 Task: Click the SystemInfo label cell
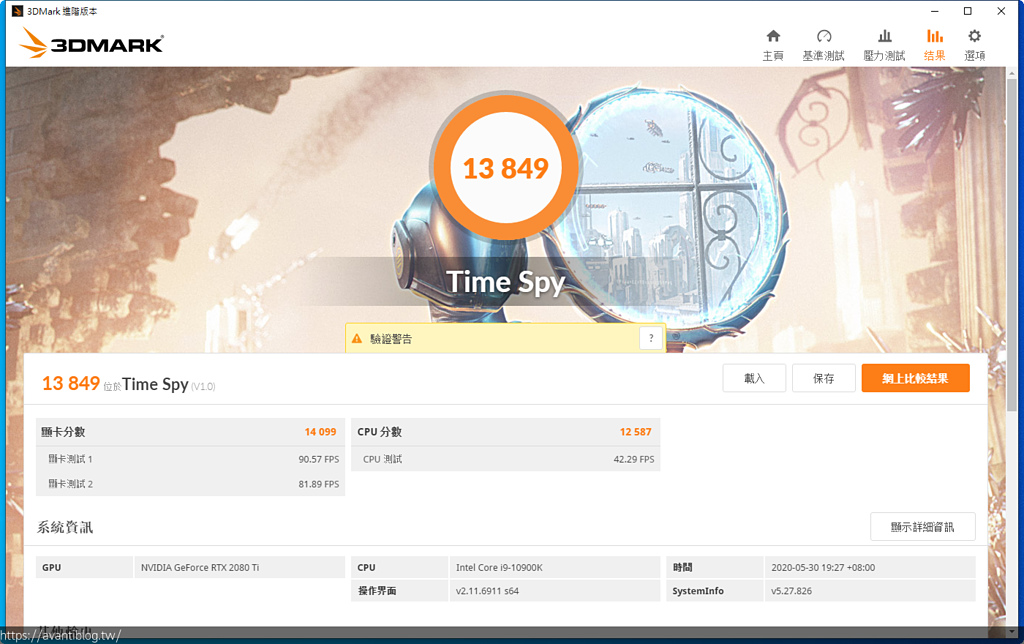pos(714,590)
